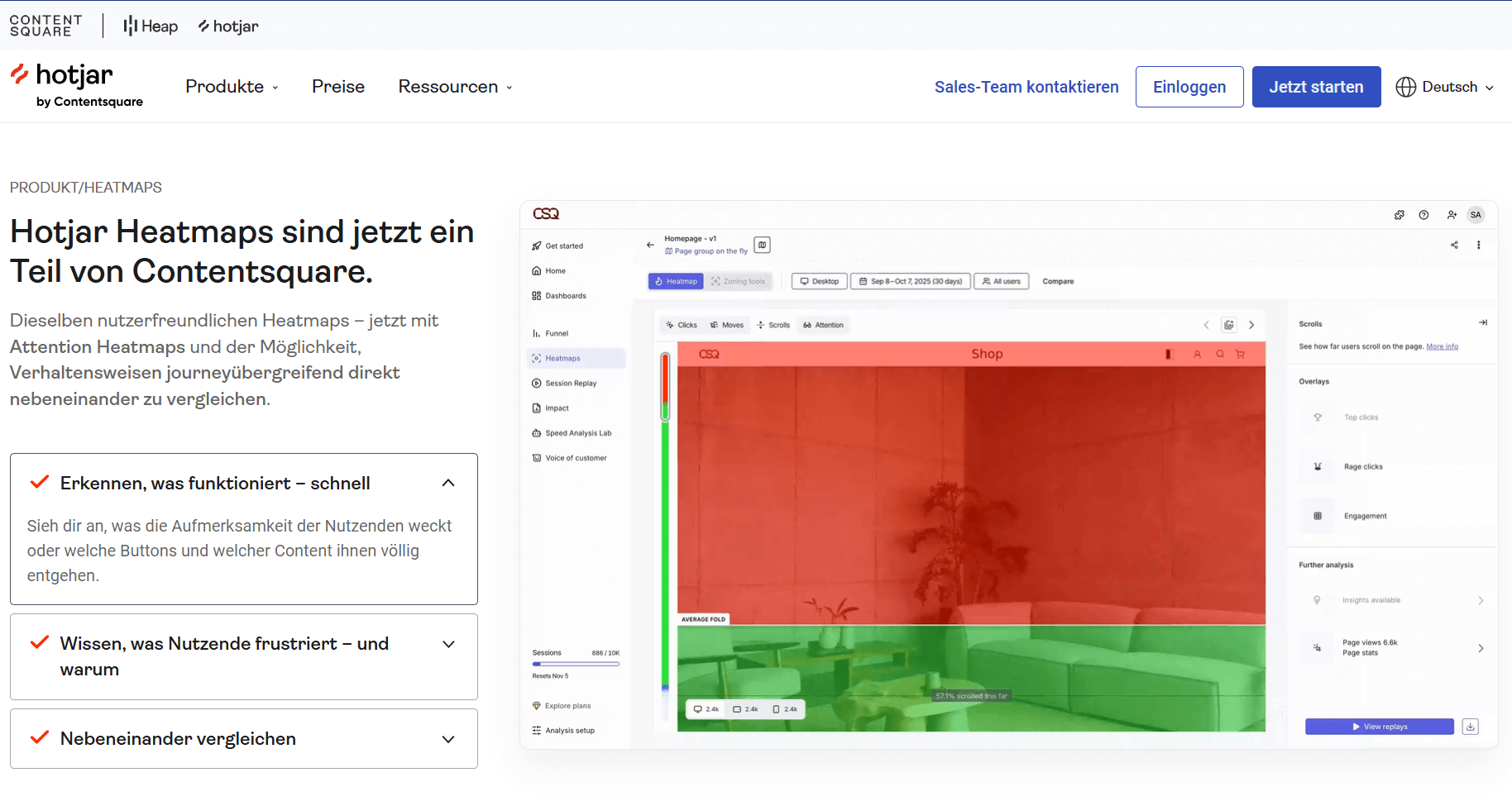
Task: Click the globe language icon
Action: 1405,87
